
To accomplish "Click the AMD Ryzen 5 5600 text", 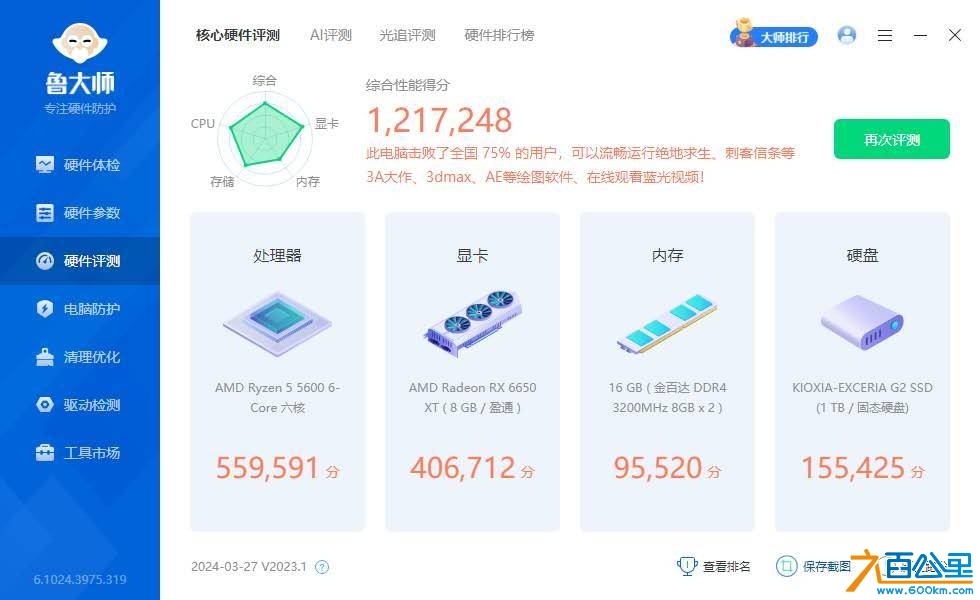I will point(278,398).
